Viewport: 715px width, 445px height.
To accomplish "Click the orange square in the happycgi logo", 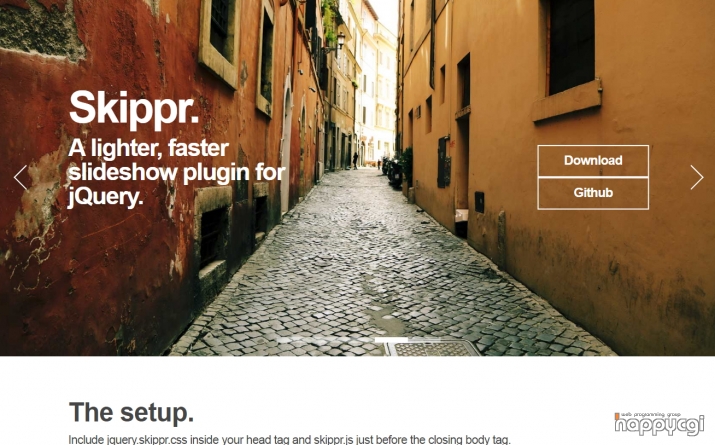I will 617,416.
